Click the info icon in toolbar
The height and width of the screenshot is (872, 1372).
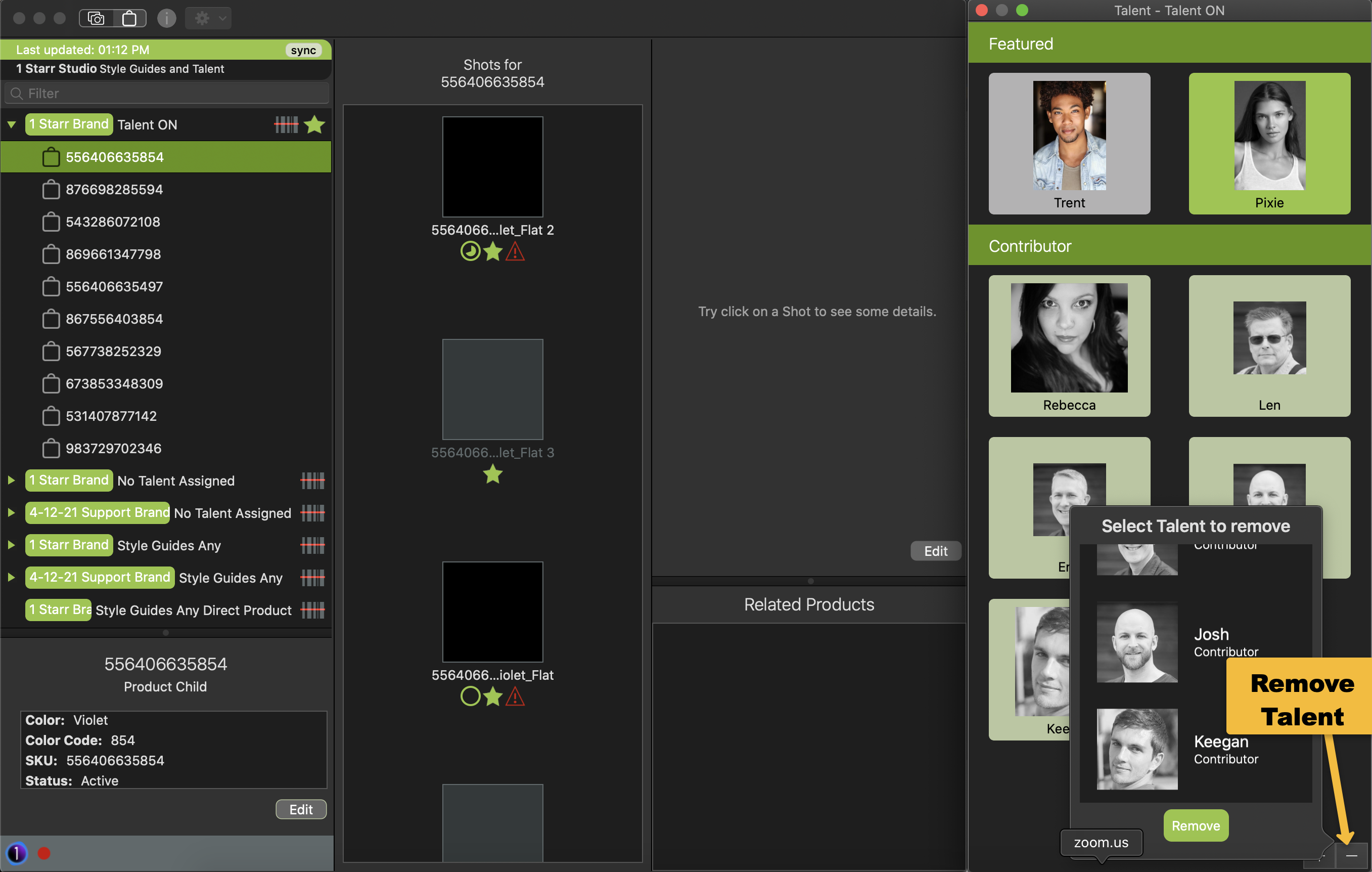[x=166, y=18]
